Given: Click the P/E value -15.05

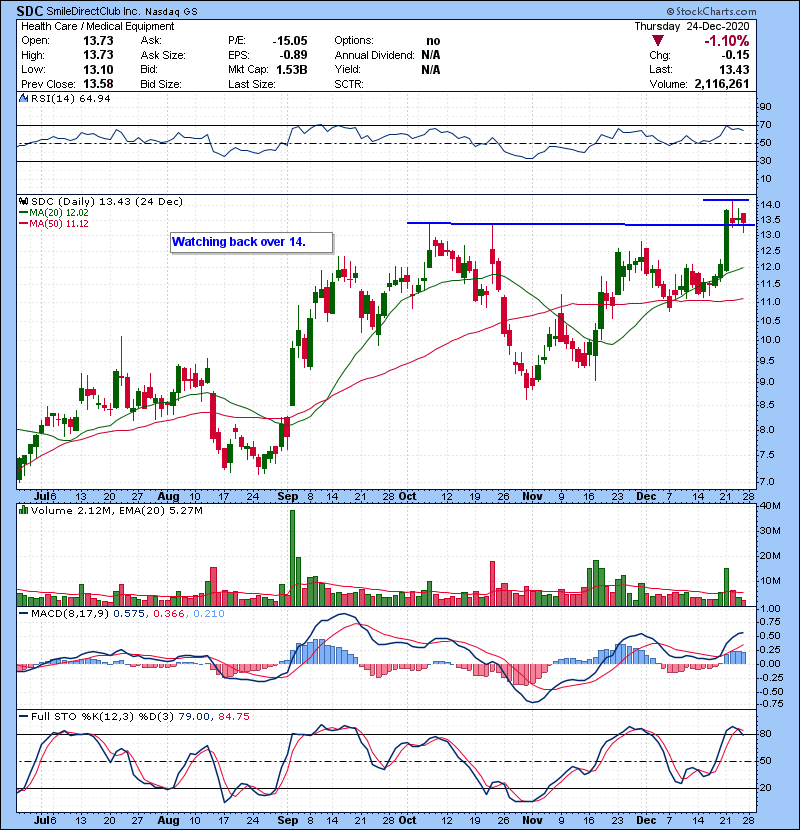Looking at the screenshot, I should pos(290,41).
